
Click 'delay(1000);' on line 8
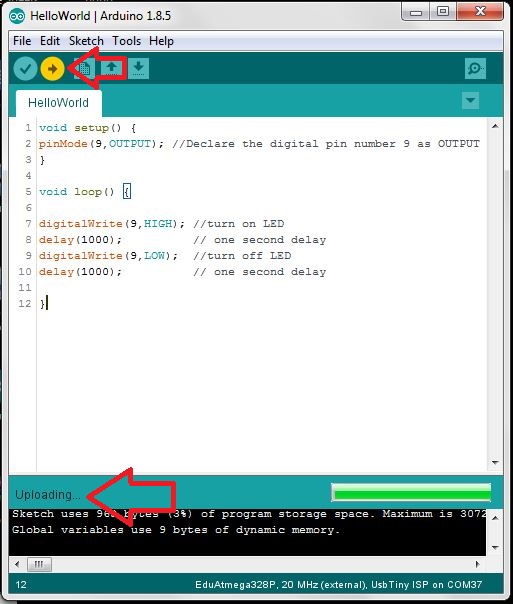point(80,240)
